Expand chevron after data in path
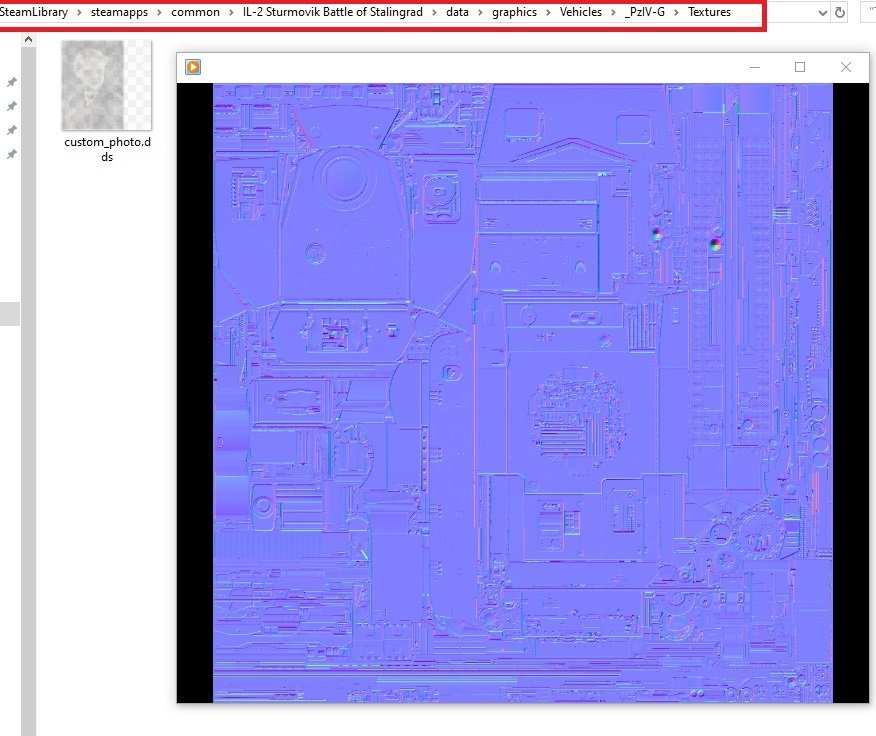Screen dimensions: 876x736 [x=480, y=12]
